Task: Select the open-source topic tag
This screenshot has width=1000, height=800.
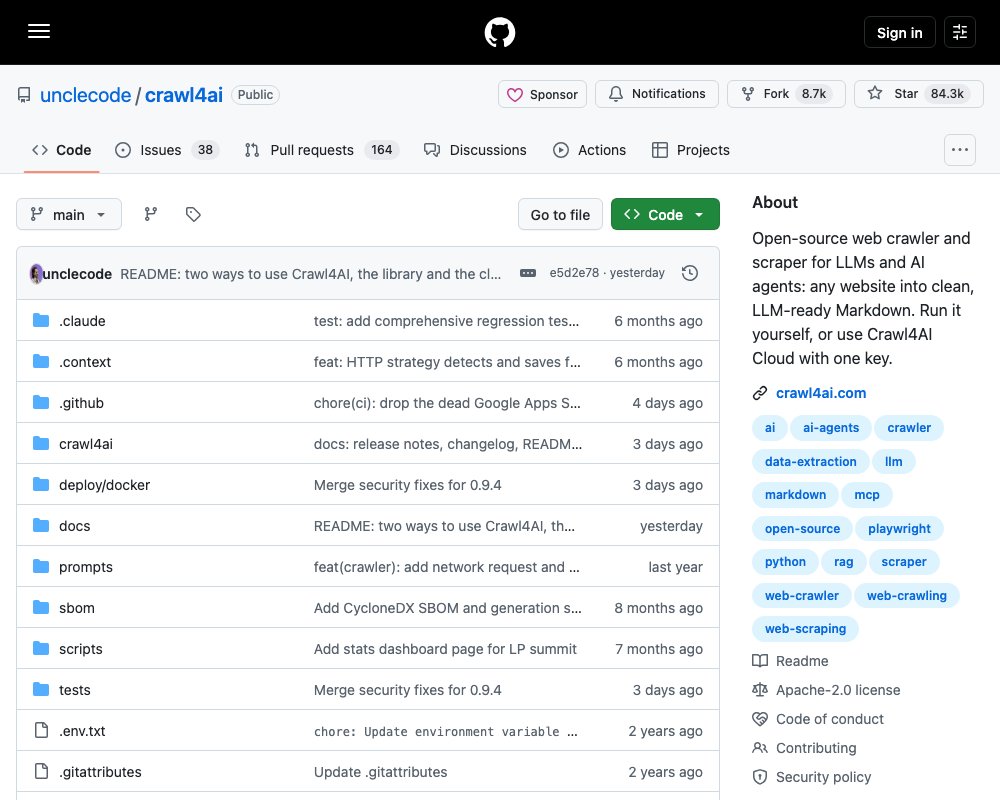Action: [x=802, y=528]
